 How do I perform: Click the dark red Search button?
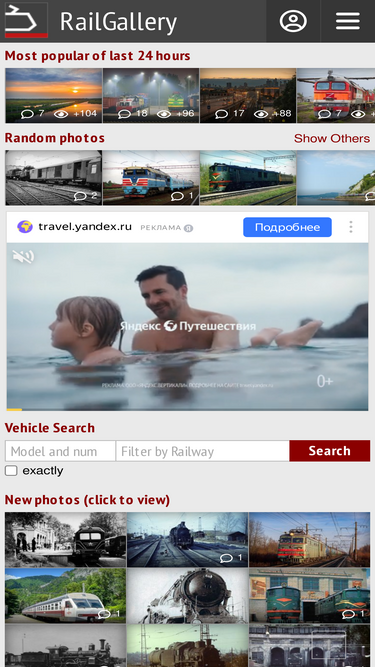click(330, 451)
